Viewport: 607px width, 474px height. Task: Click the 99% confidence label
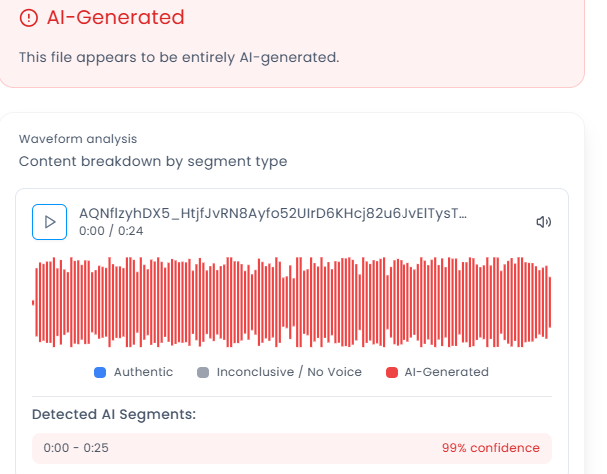click(x=490, y=448)
